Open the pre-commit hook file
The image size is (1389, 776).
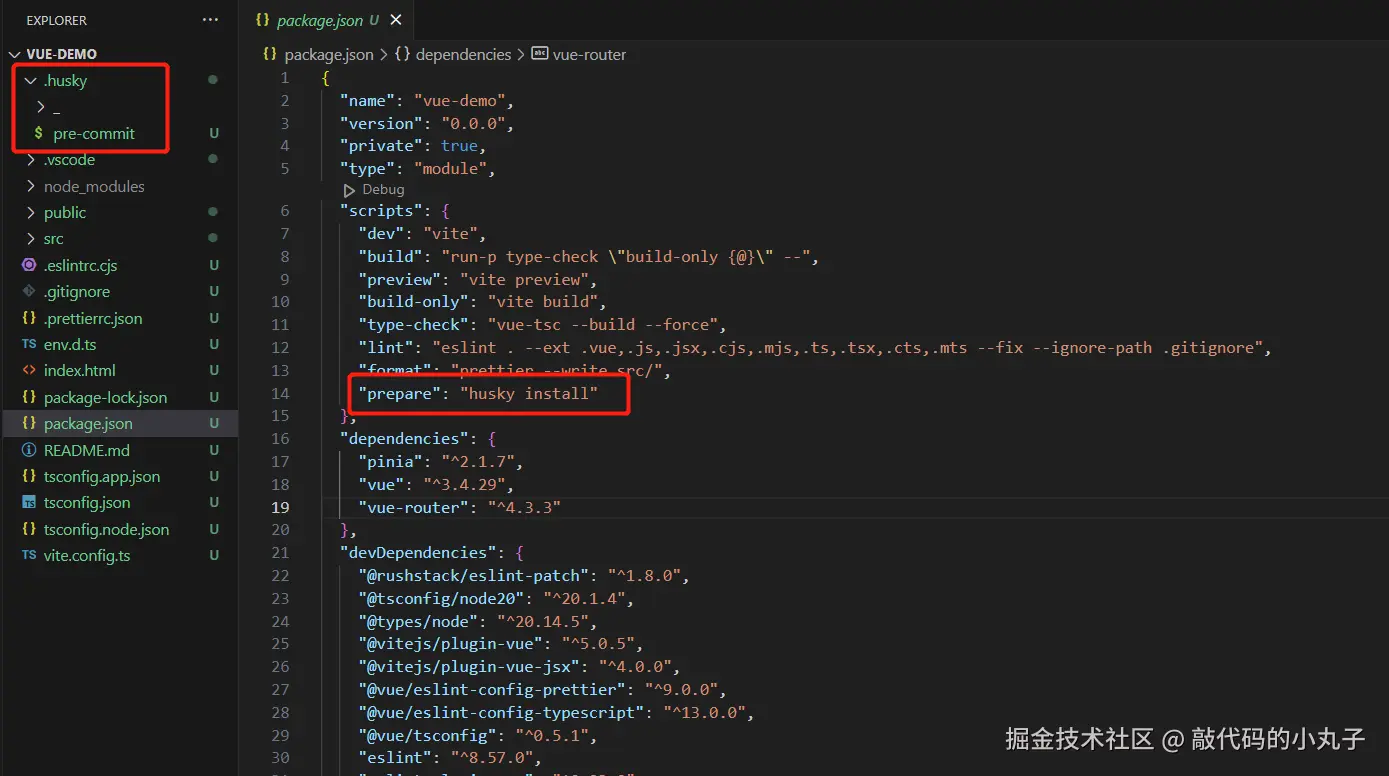94,134
